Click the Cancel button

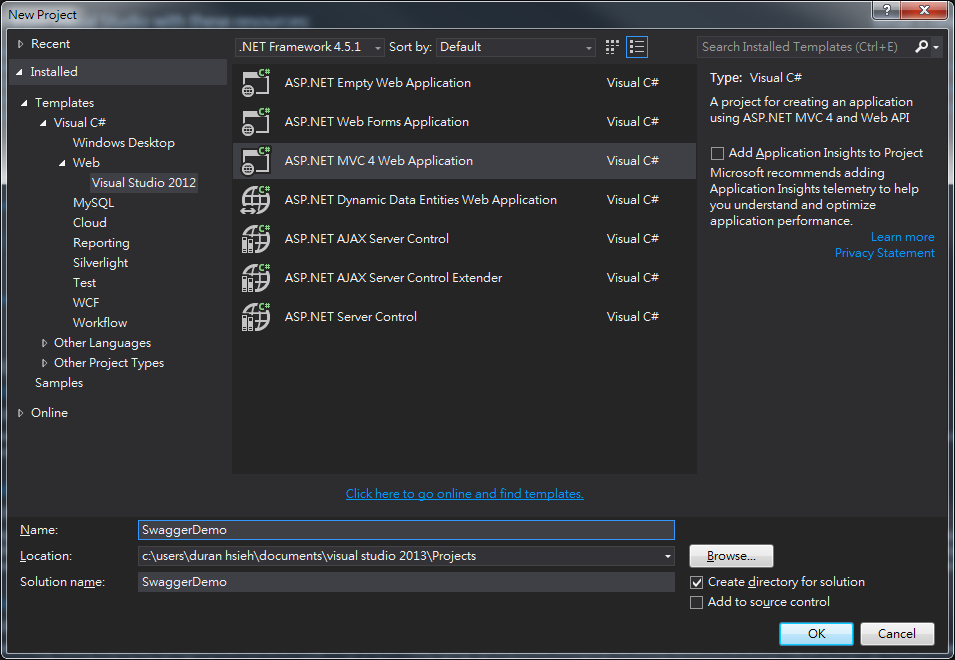click(x=897, y=634)
